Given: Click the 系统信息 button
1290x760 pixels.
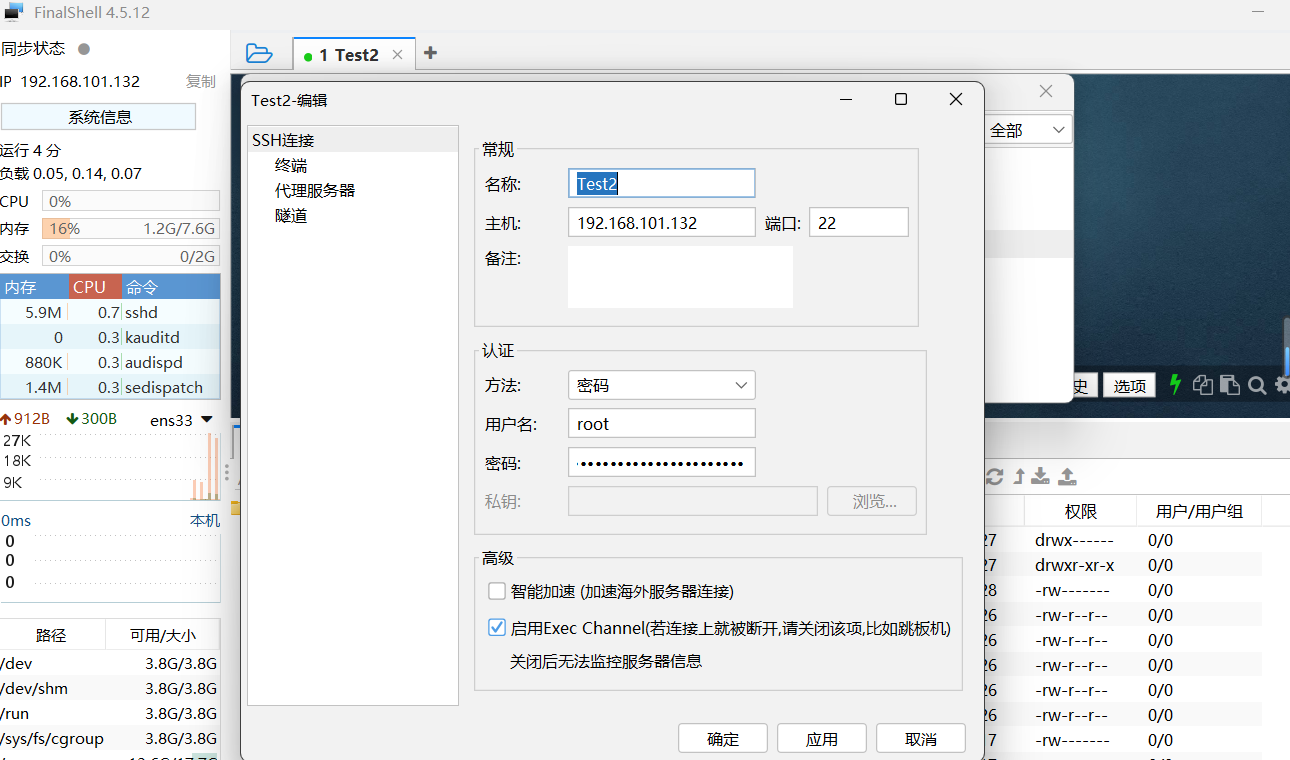Looking at the screenshot, I should pyautogui.click(x=99, y=117).
